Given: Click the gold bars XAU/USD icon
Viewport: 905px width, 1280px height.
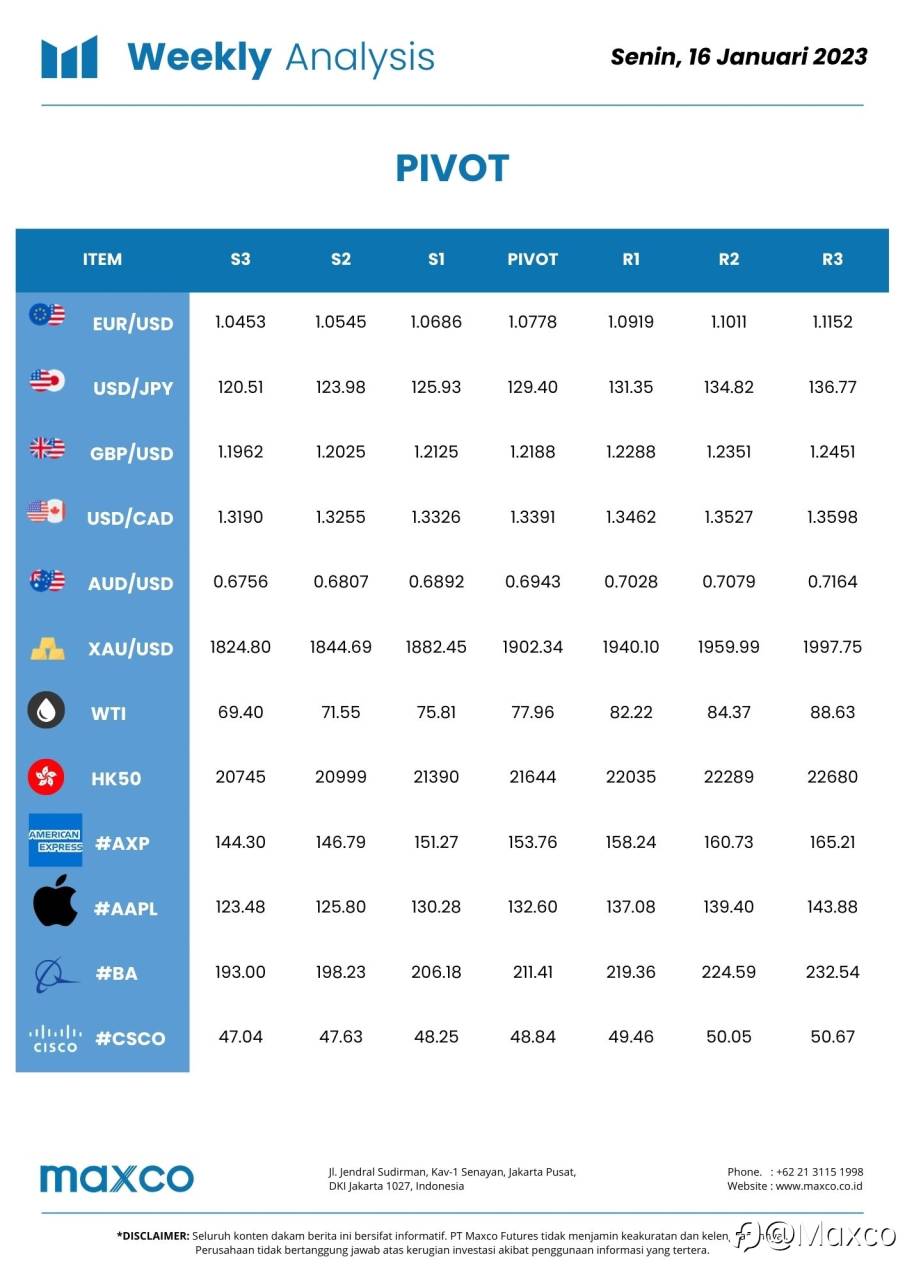Looking at the screenshot, I should click(x=46, y=647).
